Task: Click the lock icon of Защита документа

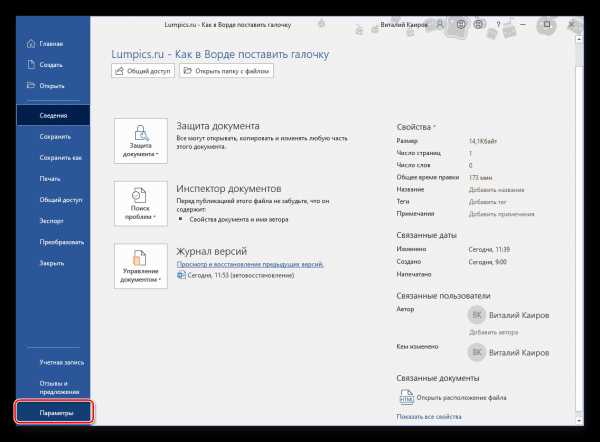Action: tap(140, 133)
